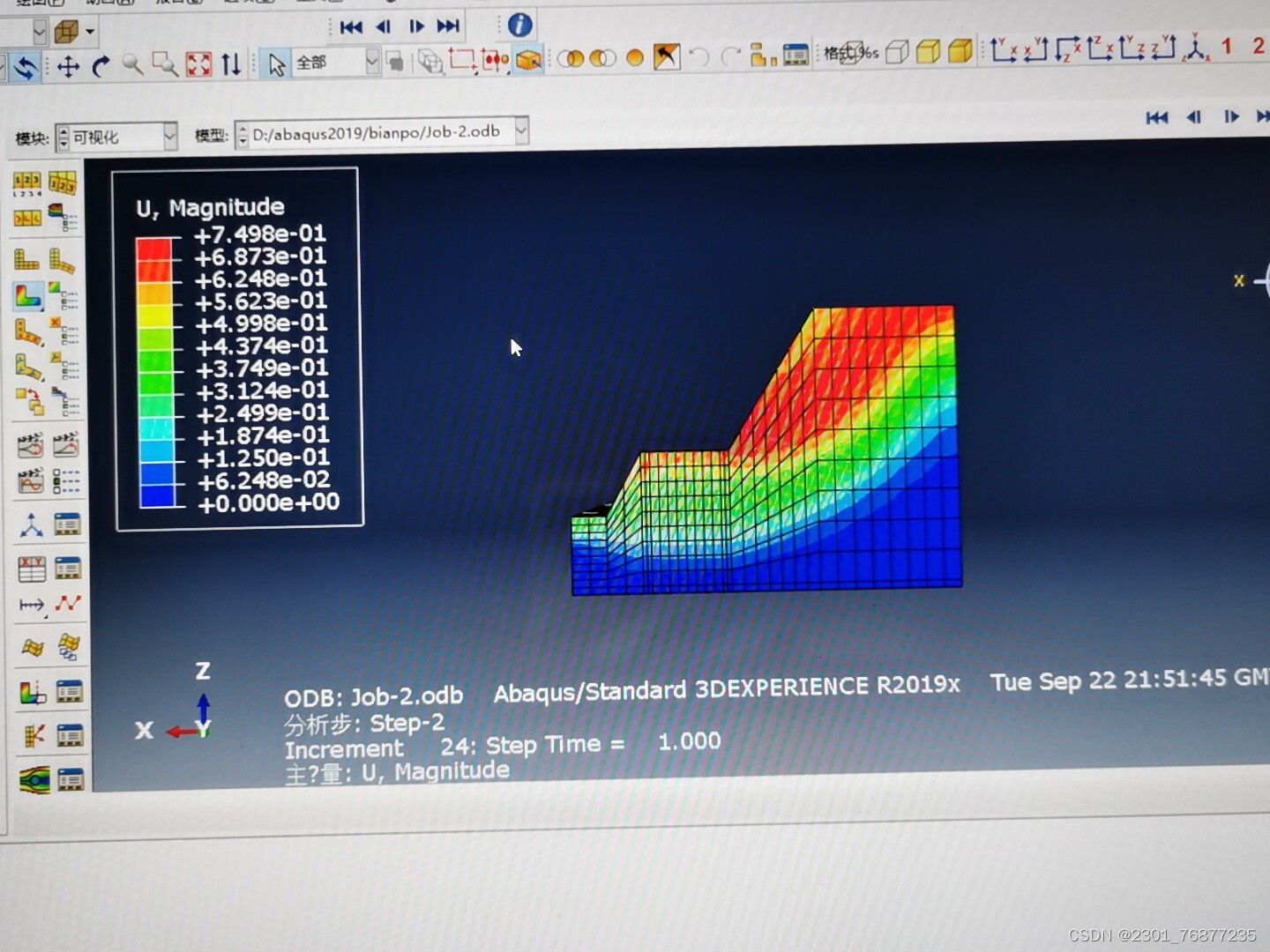Click the view cut activation icon
The width and height of the screenshot is (1270, 952).
coord(32,693)
